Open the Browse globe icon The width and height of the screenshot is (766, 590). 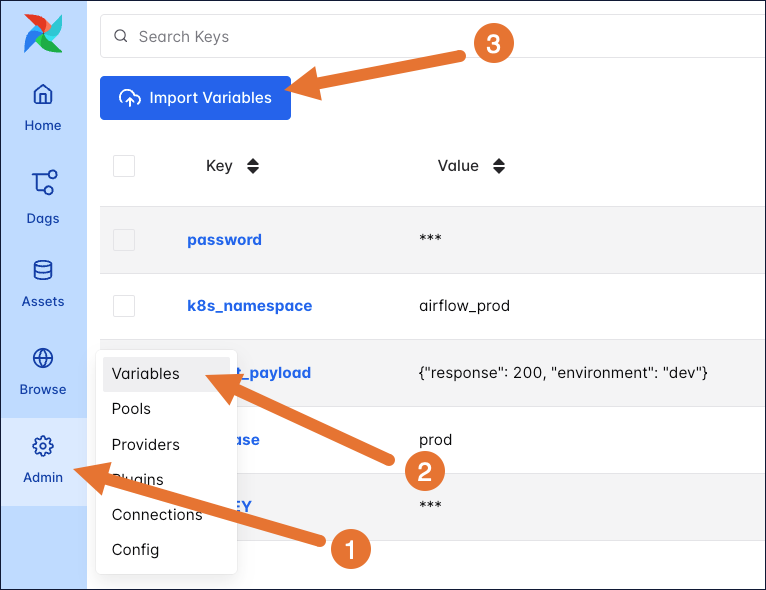pyautogui.click(x=43, y=358)
